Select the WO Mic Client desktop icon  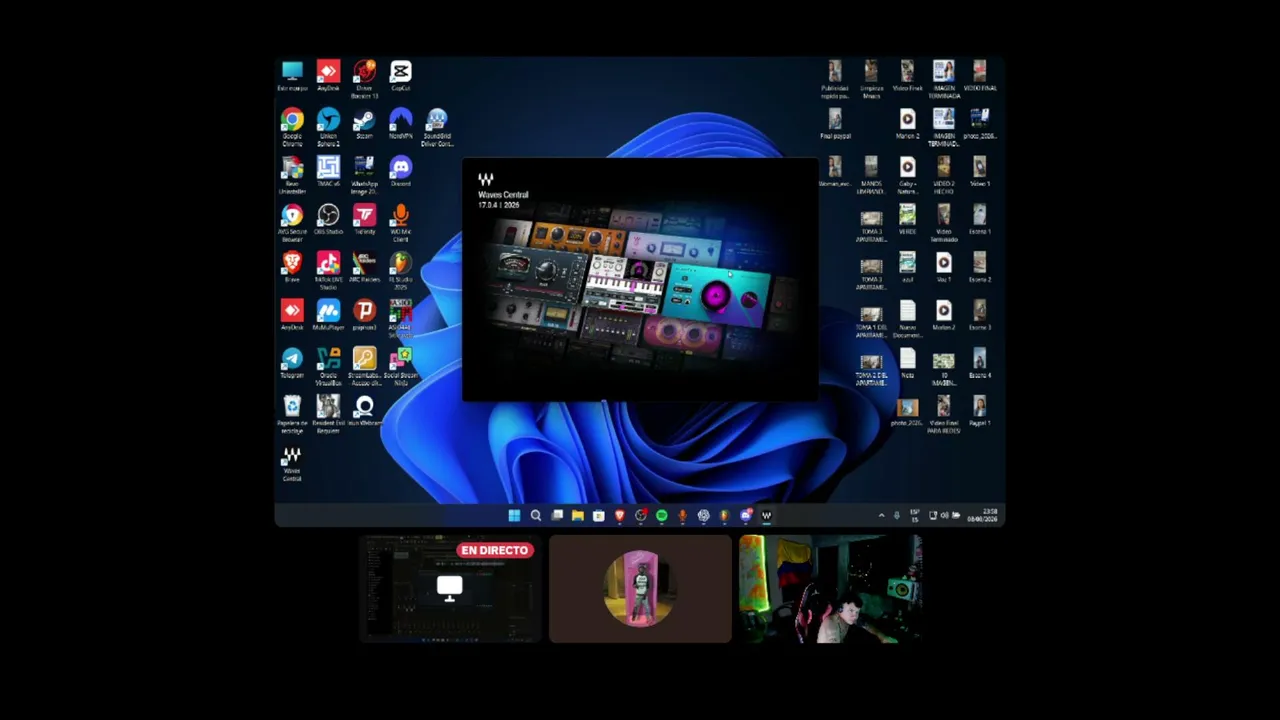400,223
